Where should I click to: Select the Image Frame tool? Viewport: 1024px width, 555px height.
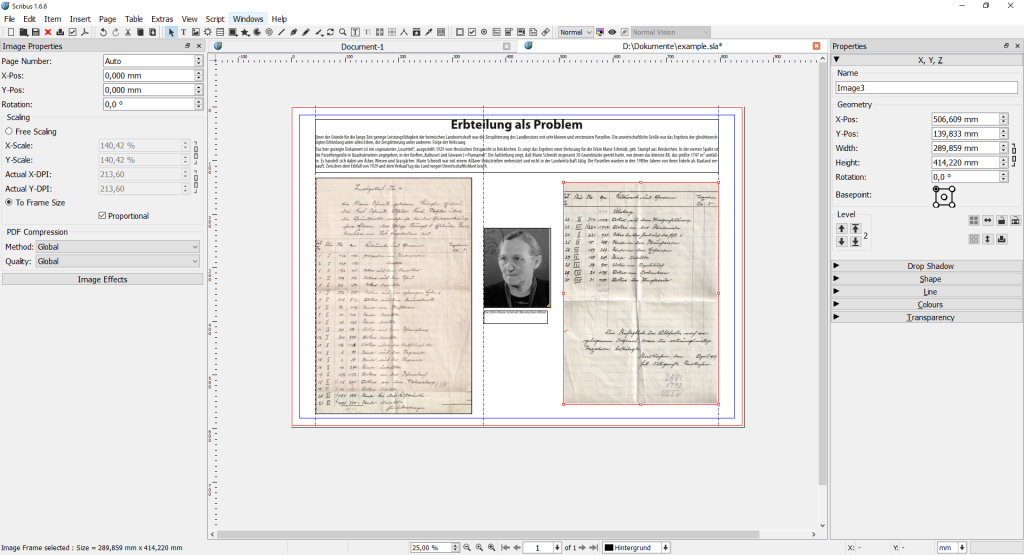[195, 32]
